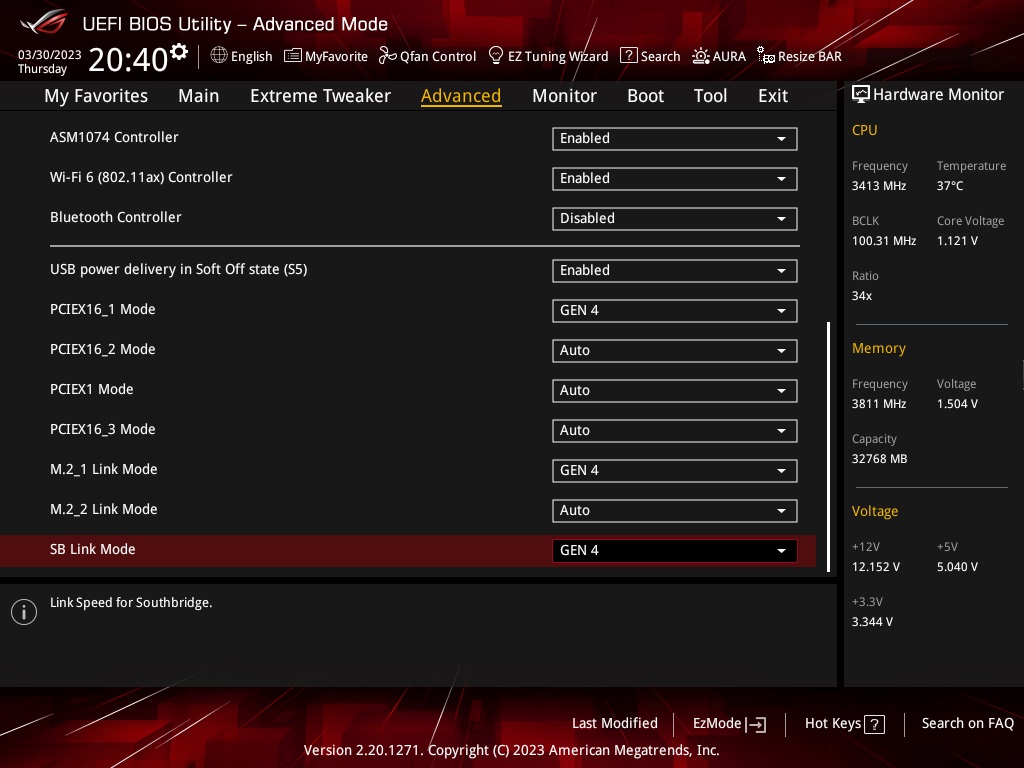
Task: Click the globe language icon
Action: (x=219, y=56)
